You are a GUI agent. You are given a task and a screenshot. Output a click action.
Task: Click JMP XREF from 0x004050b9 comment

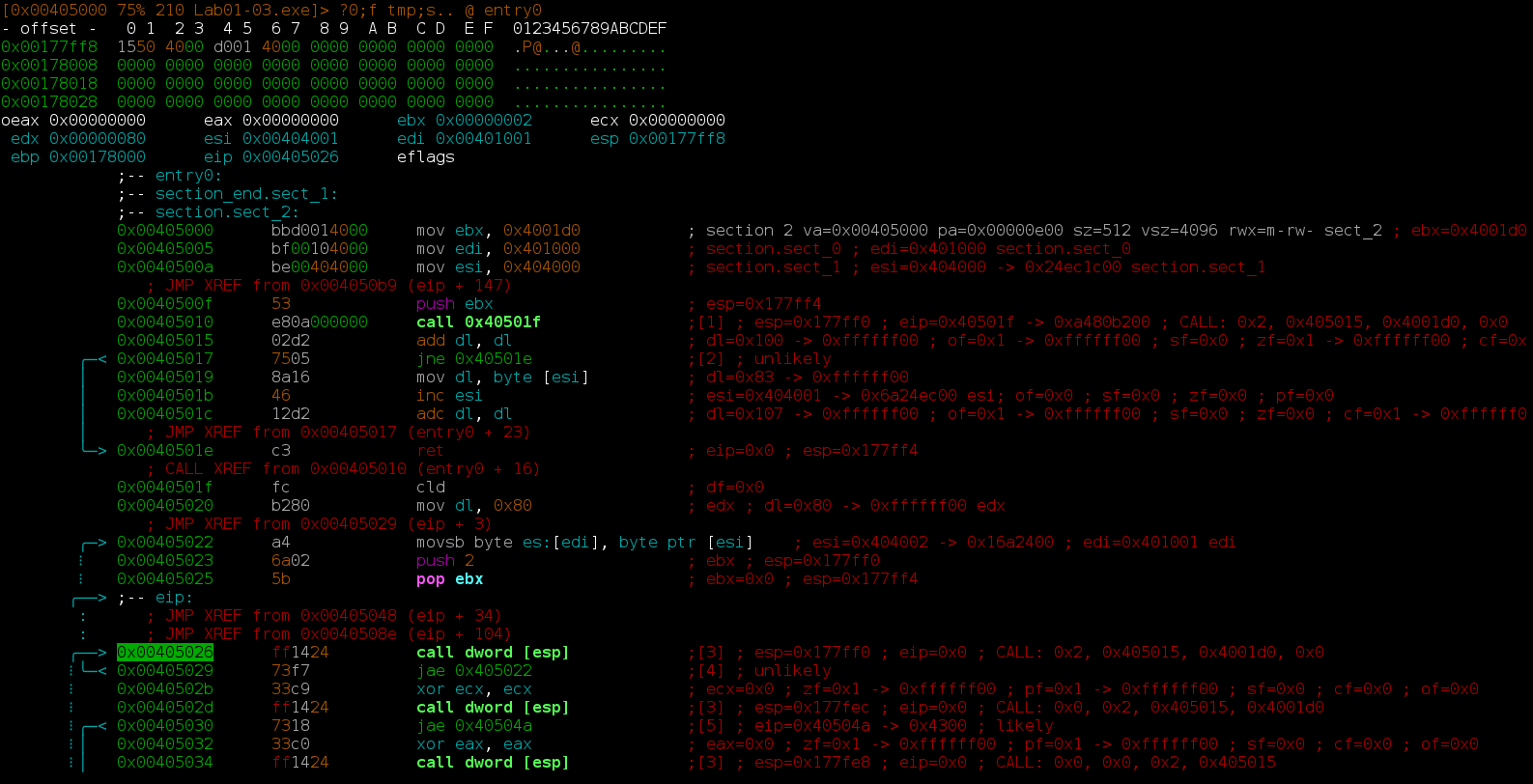[329, 285]
